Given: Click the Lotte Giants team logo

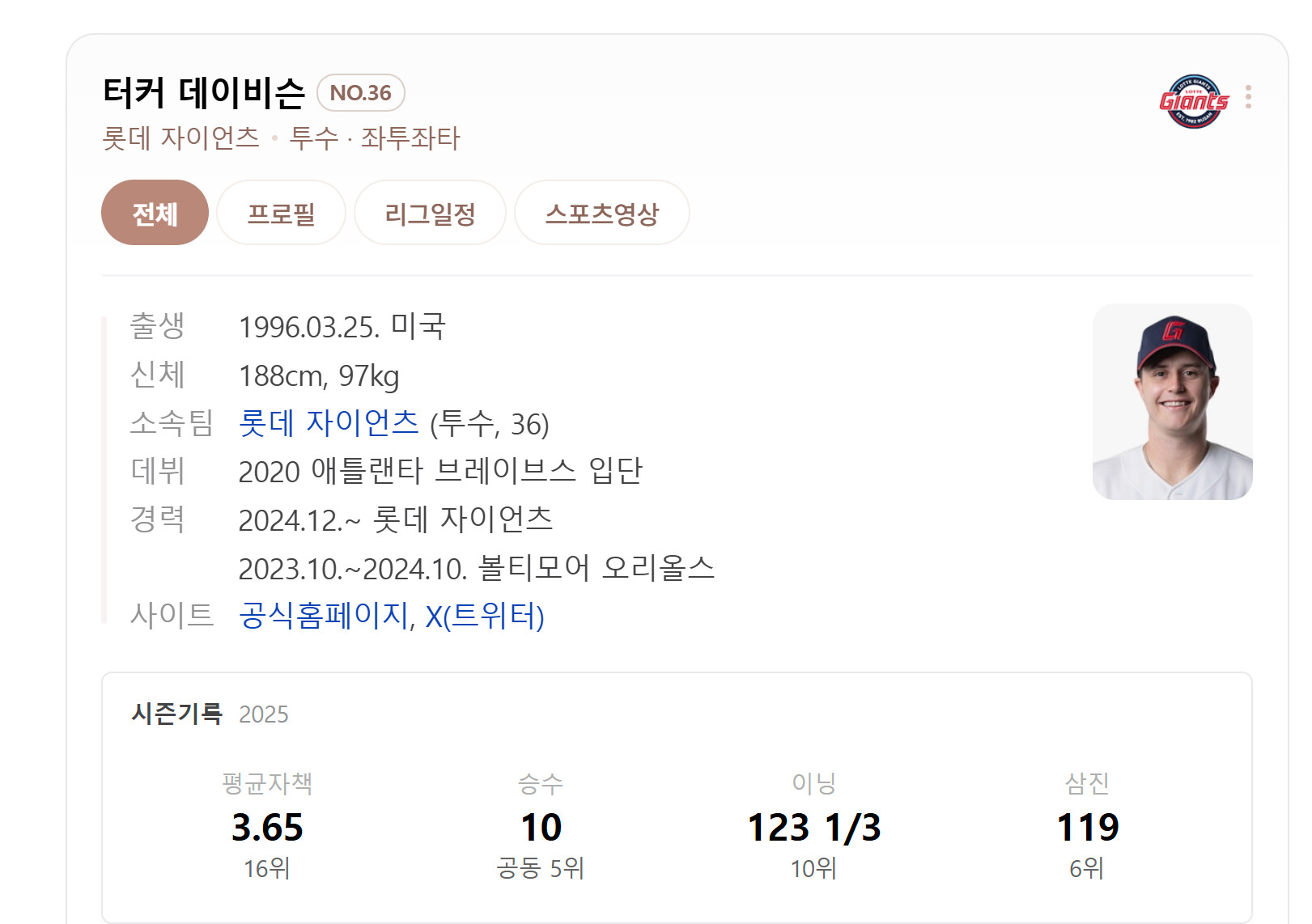Looking at the screenshot, I should [x=1194, y=101].
